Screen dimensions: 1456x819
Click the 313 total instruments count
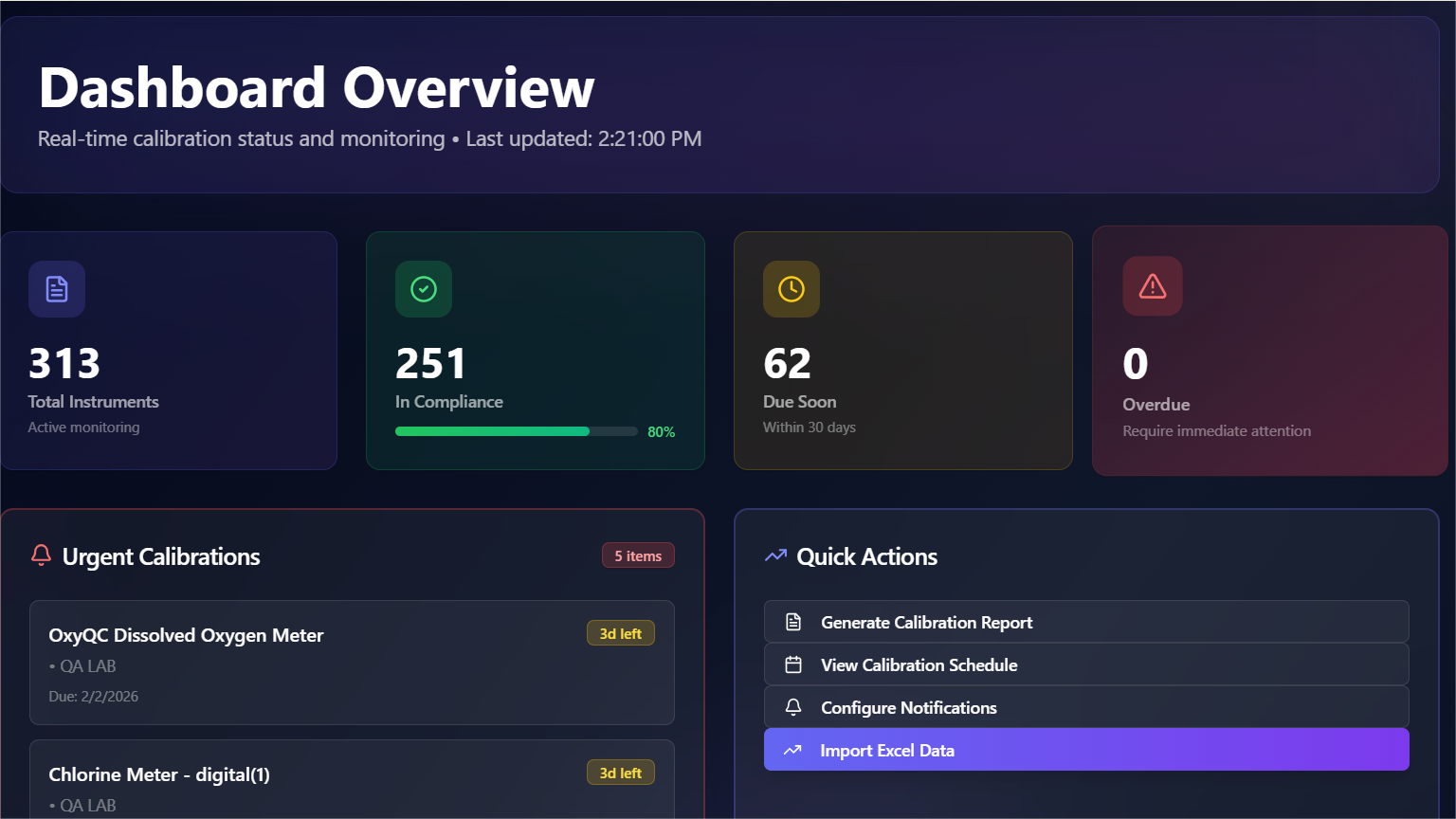pyautogui.click(x=64, y=364)
